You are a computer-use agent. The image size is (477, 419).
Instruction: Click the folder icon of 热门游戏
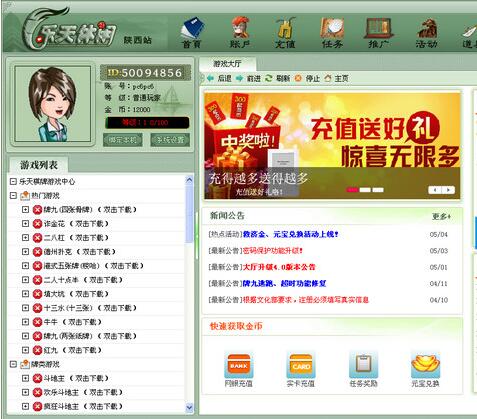tap(25, 196)
